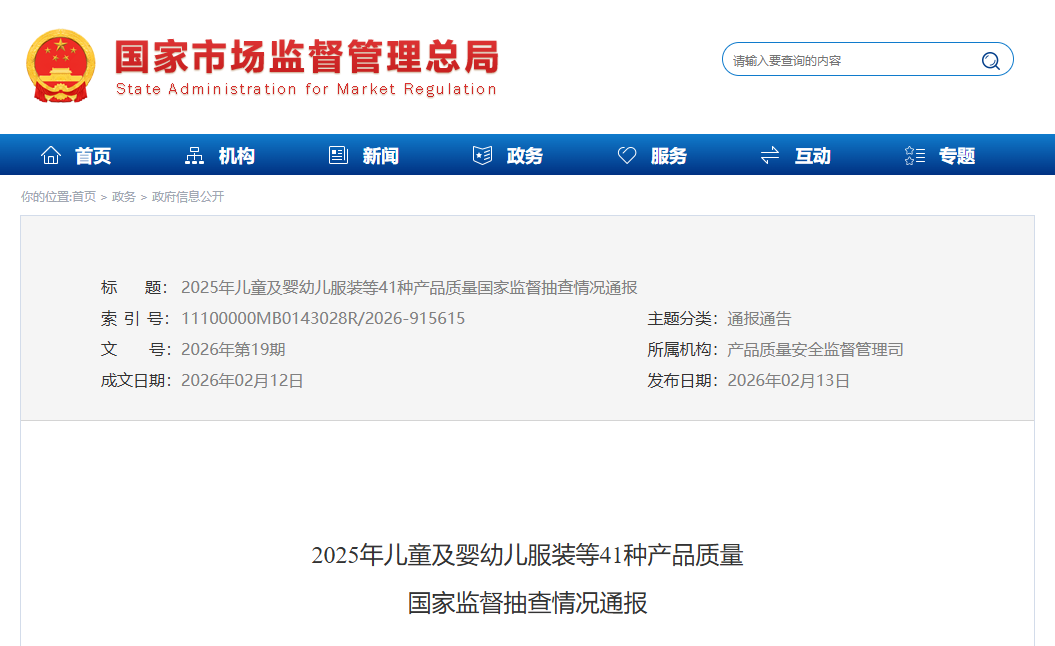Click the 政务 book icon in the navbar
The height and width of the screenshot is (646, 1055).
pos(481,155)
